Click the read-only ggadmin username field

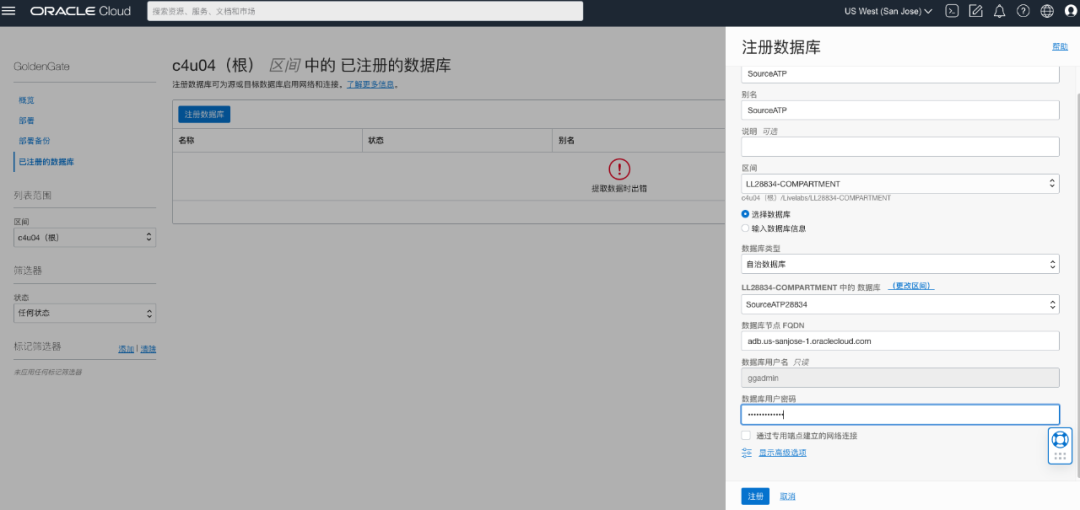click(900, 378)
